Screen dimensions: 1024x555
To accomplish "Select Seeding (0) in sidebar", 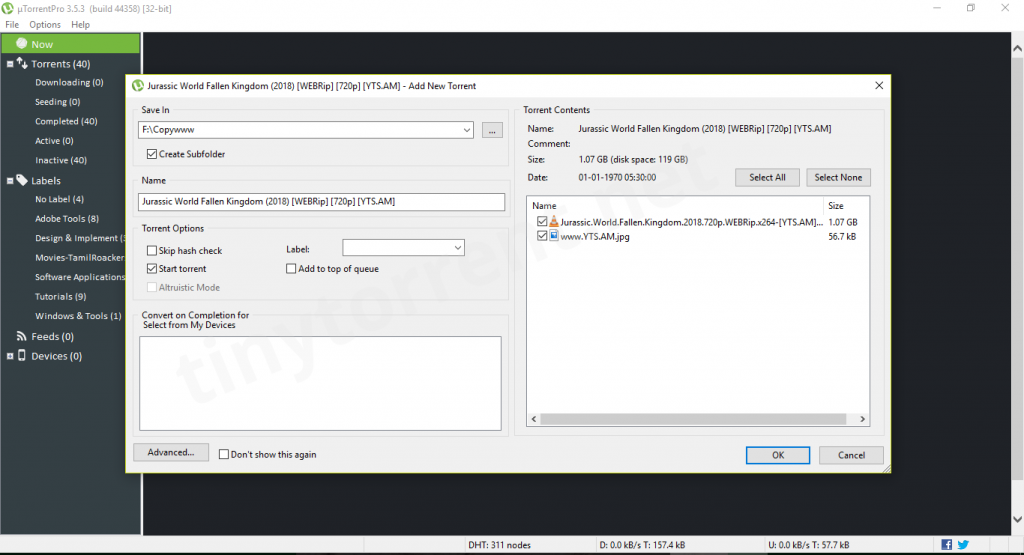I will click(x=57, y=102).
